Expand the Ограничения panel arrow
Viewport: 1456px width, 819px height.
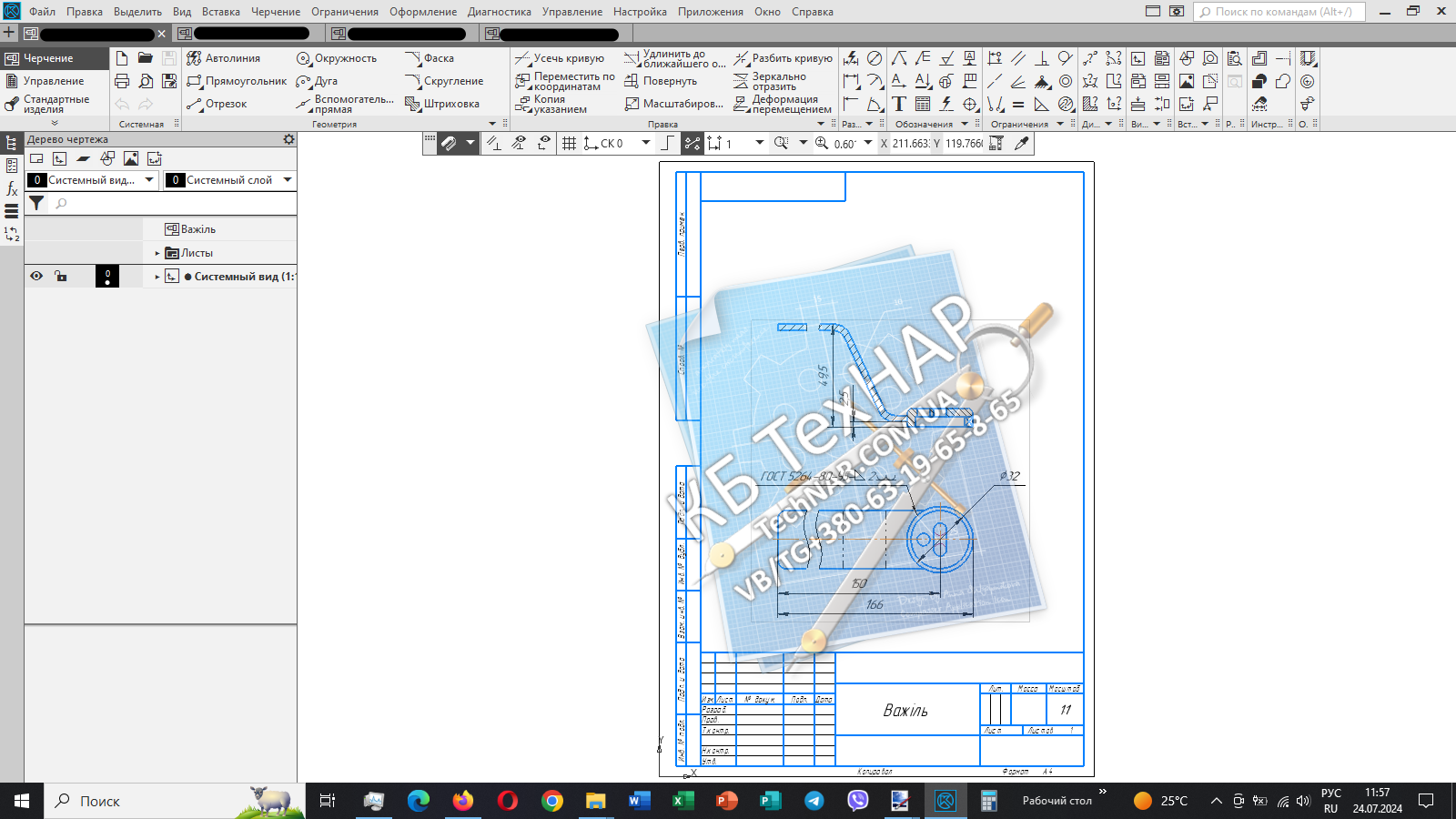pos(1060,124)
